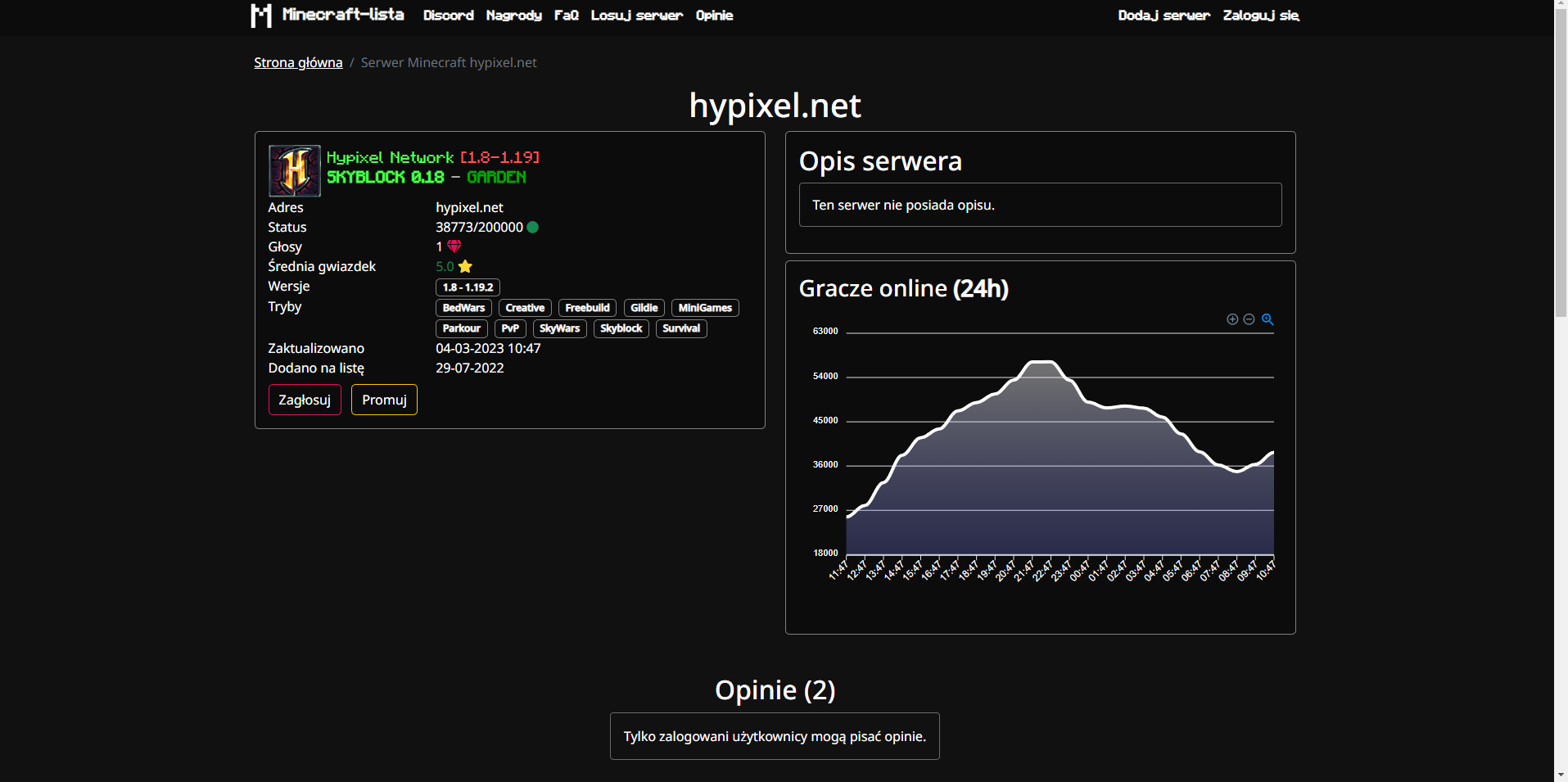Pick a random server with Losuj serwer
Image resolution: width=1568 pixels, height=782 pixels.
[636, 16]
